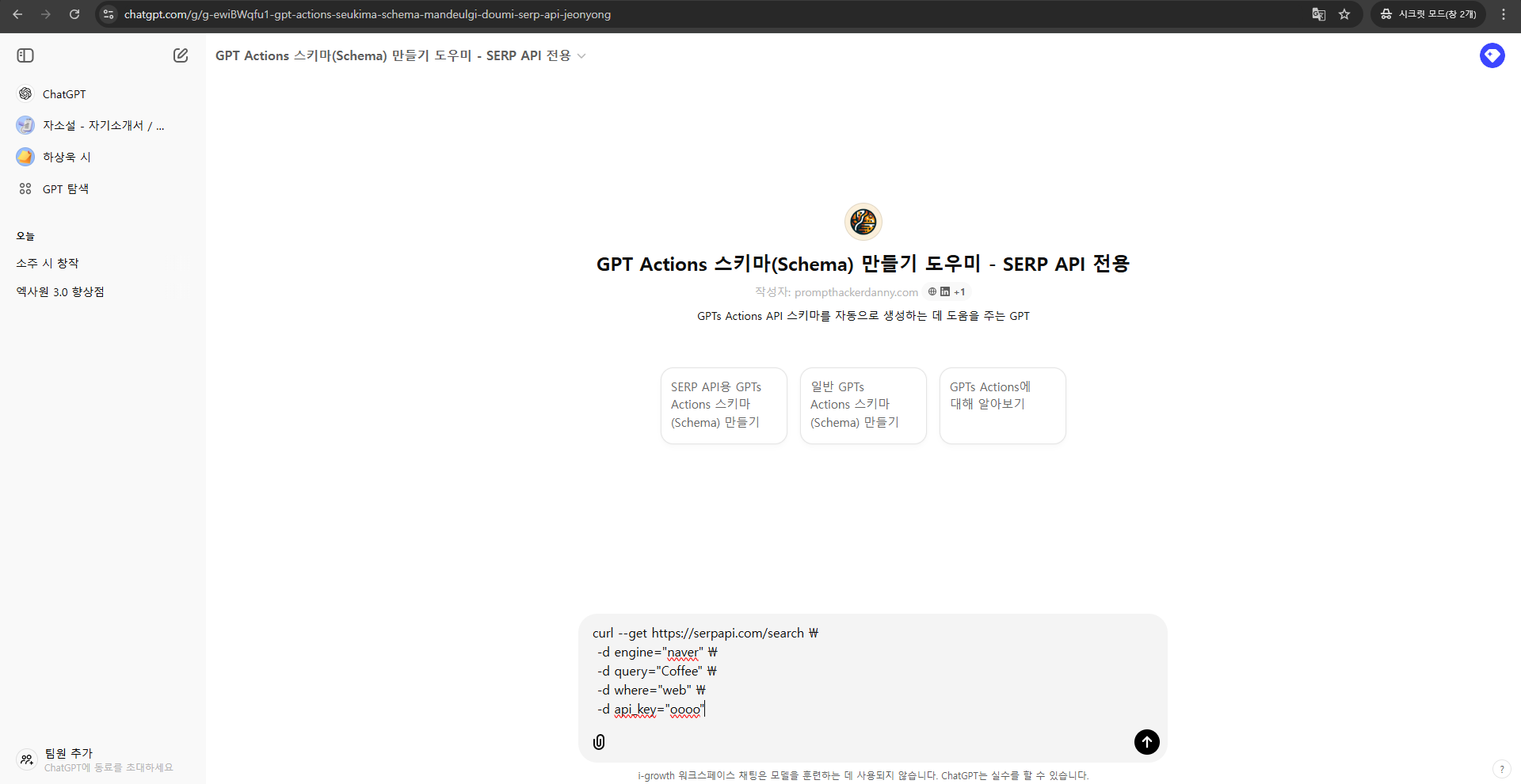Open the 엑사원 3.0 향상점 chat
This screenshot has height=784, width=1521.
point(102,291)
